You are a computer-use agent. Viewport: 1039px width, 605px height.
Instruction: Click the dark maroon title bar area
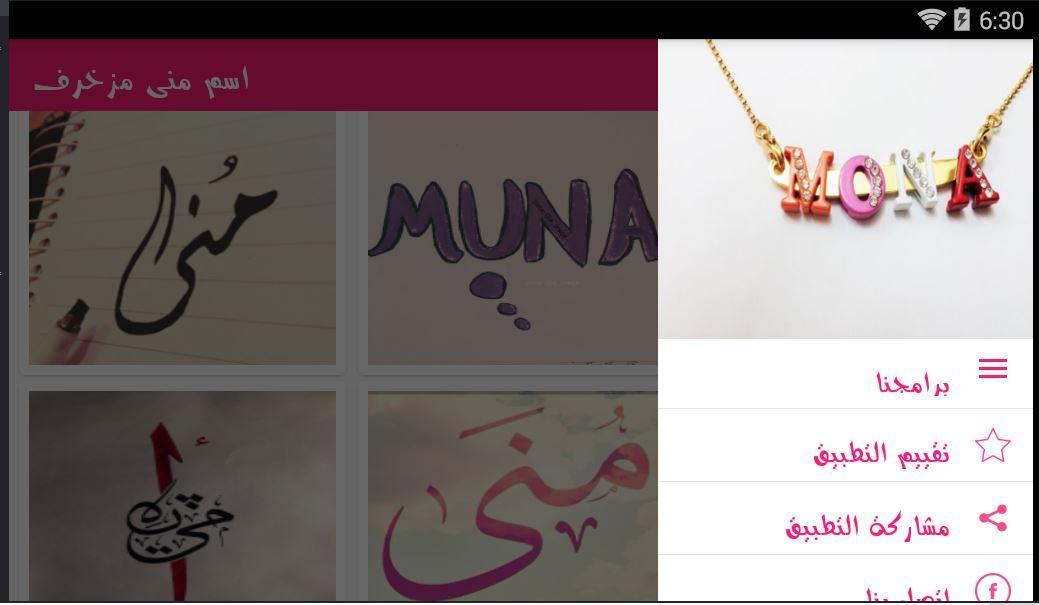point(333,75)
